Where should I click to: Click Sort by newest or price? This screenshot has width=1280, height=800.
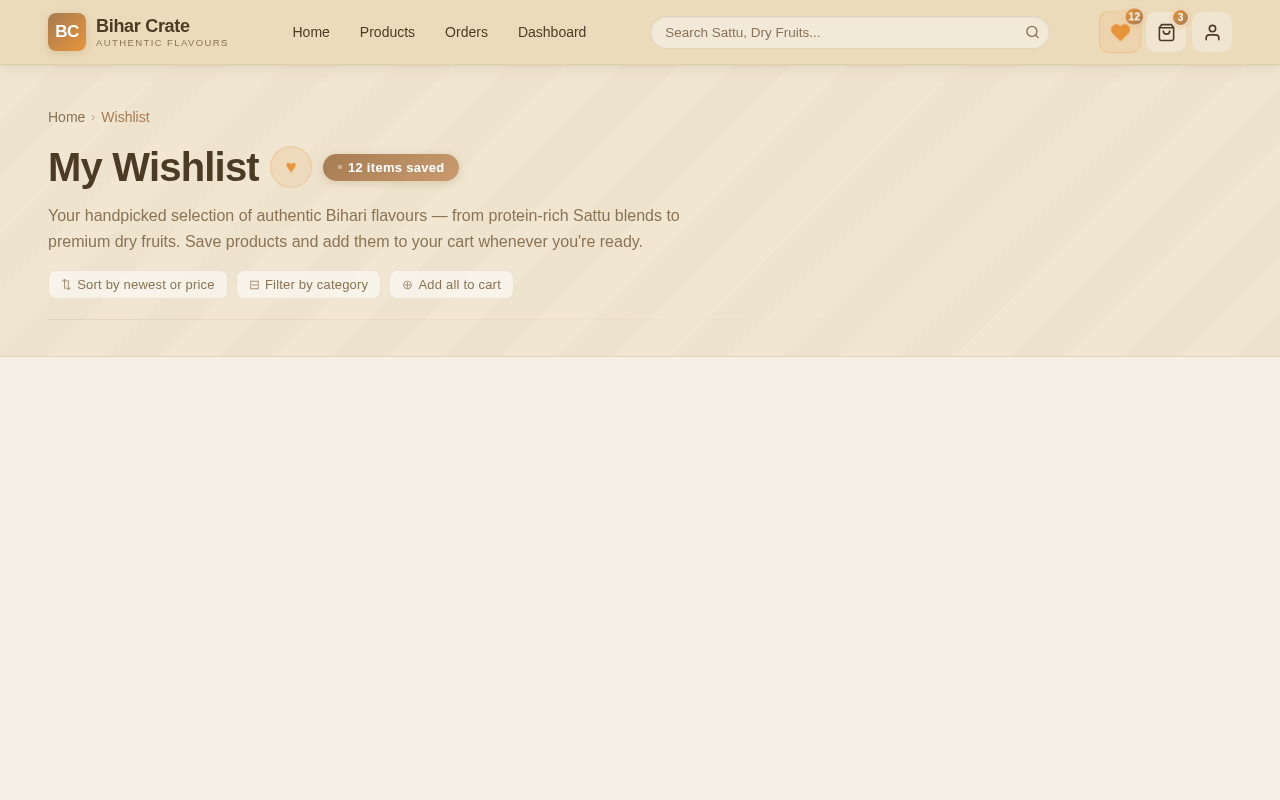[x=138, y=284]
